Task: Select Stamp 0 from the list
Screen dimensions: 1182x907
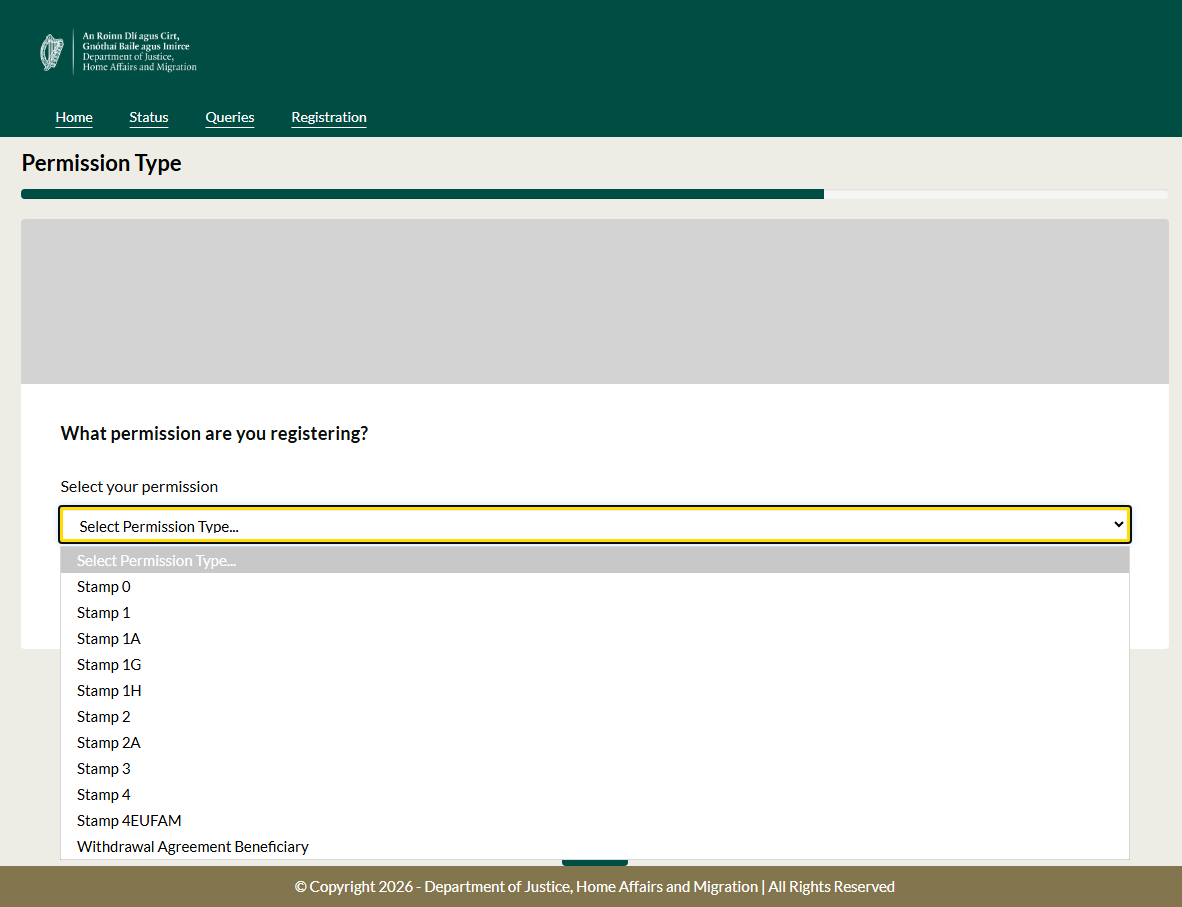Action: coord(595,587)
